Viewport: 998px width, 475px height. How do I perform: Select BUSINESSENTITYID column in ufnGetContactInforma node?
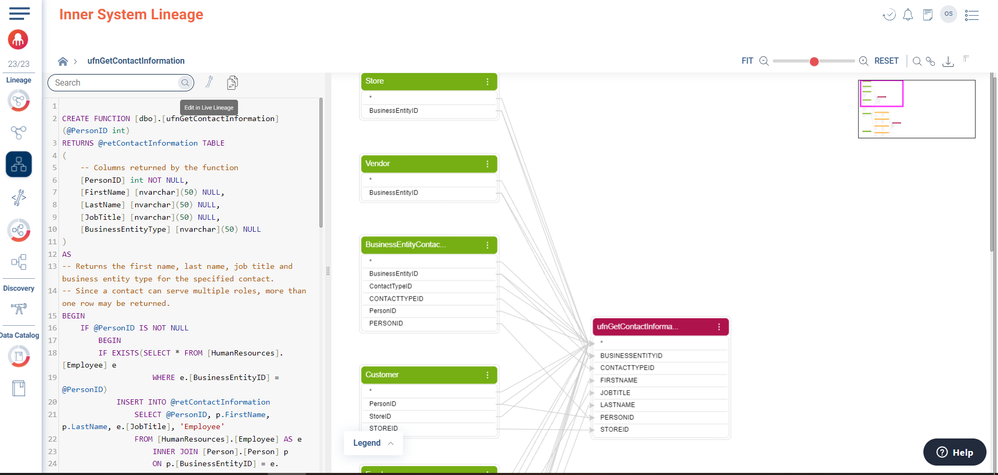pos(661,356)
